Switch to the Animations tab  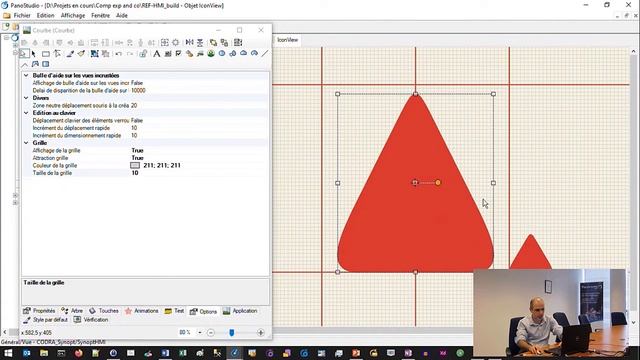pyautogui.click(x=141, y=311)
